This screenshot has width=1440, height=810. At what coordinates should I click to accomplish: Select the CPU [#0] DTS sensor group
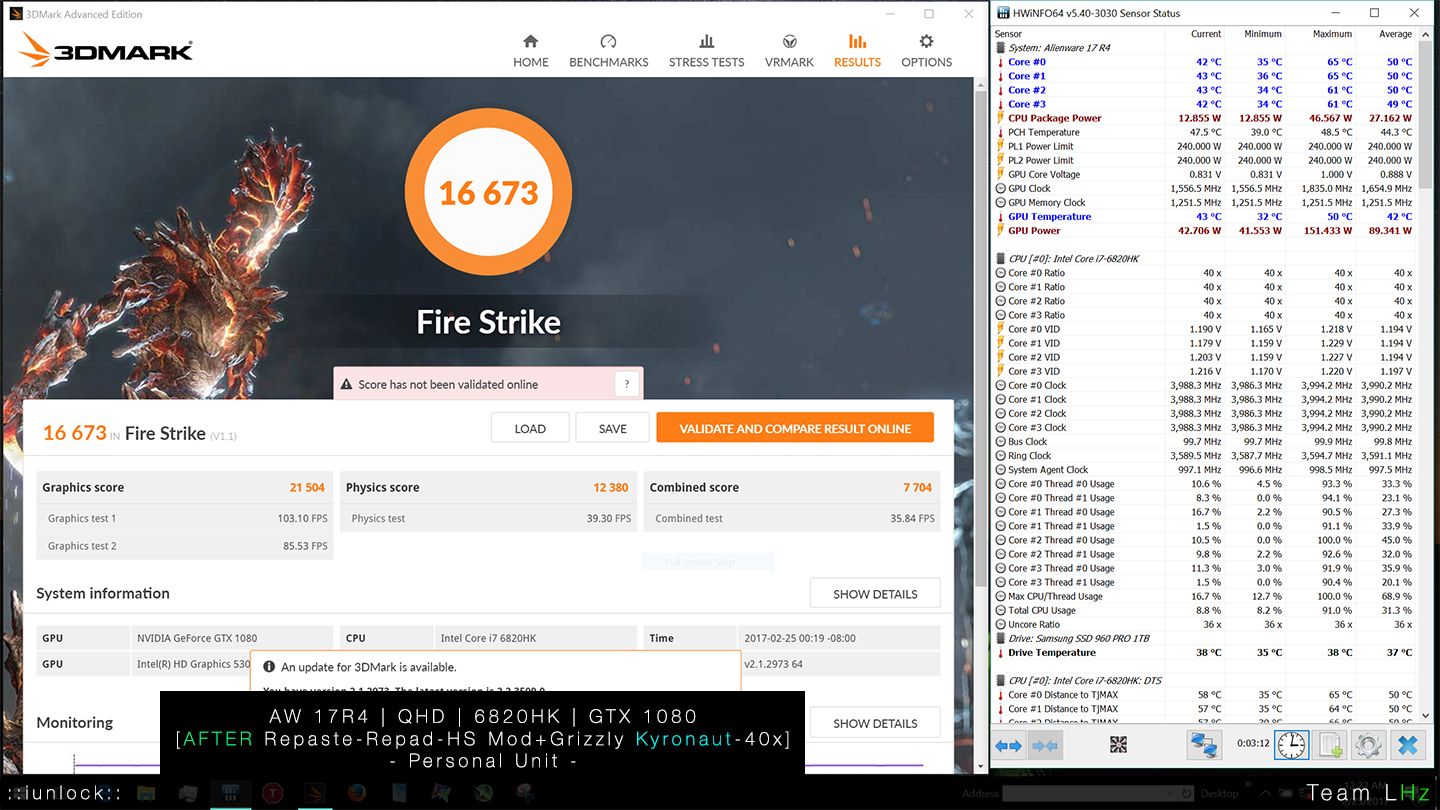pyautogui.click(x=1204, y=680)
